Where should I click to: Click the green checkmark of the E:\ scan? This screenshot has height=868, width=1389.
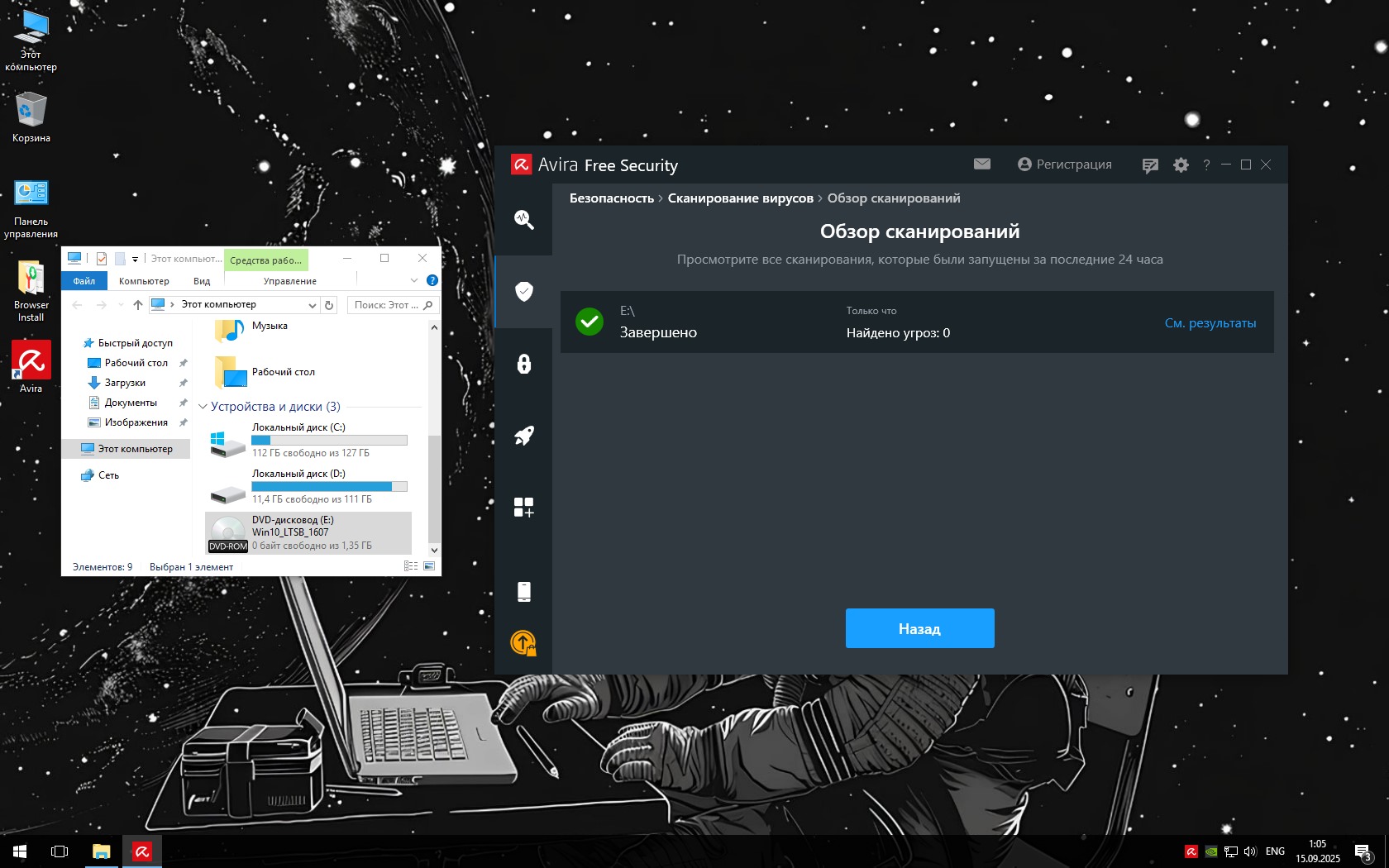coord(589,322)
